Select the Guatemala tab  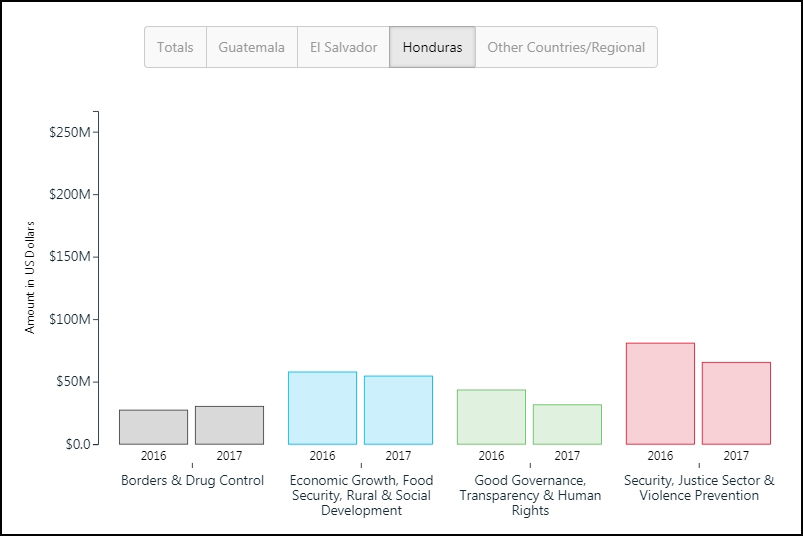coord(252,47)
